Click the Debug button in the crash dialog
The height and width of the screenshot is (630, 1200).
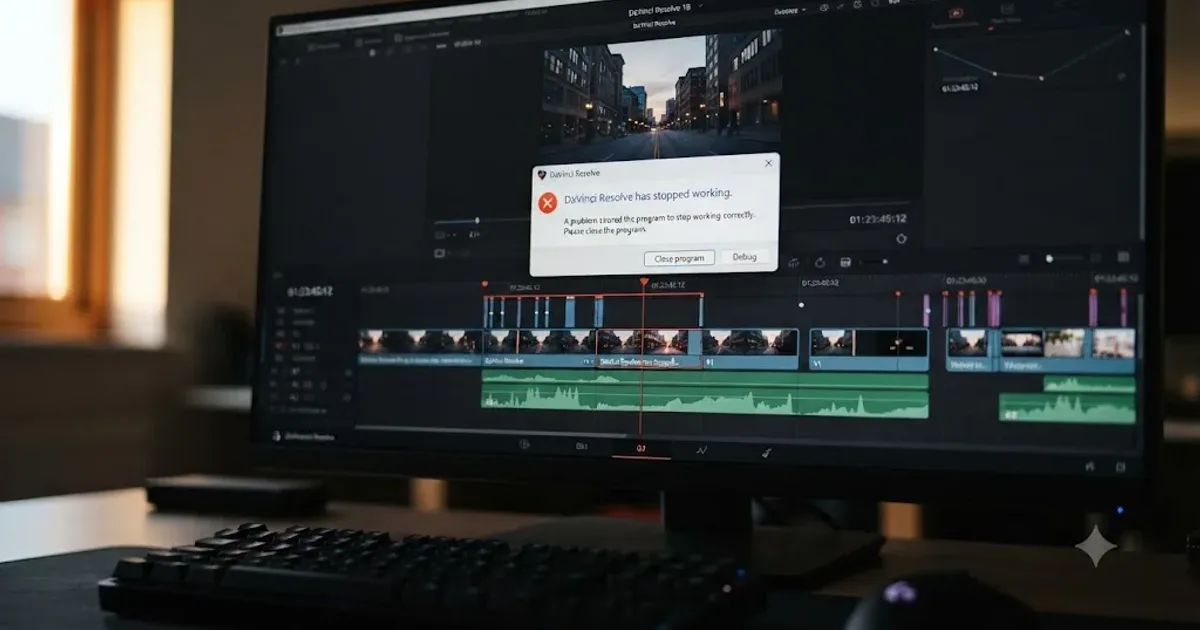point(745,257)
